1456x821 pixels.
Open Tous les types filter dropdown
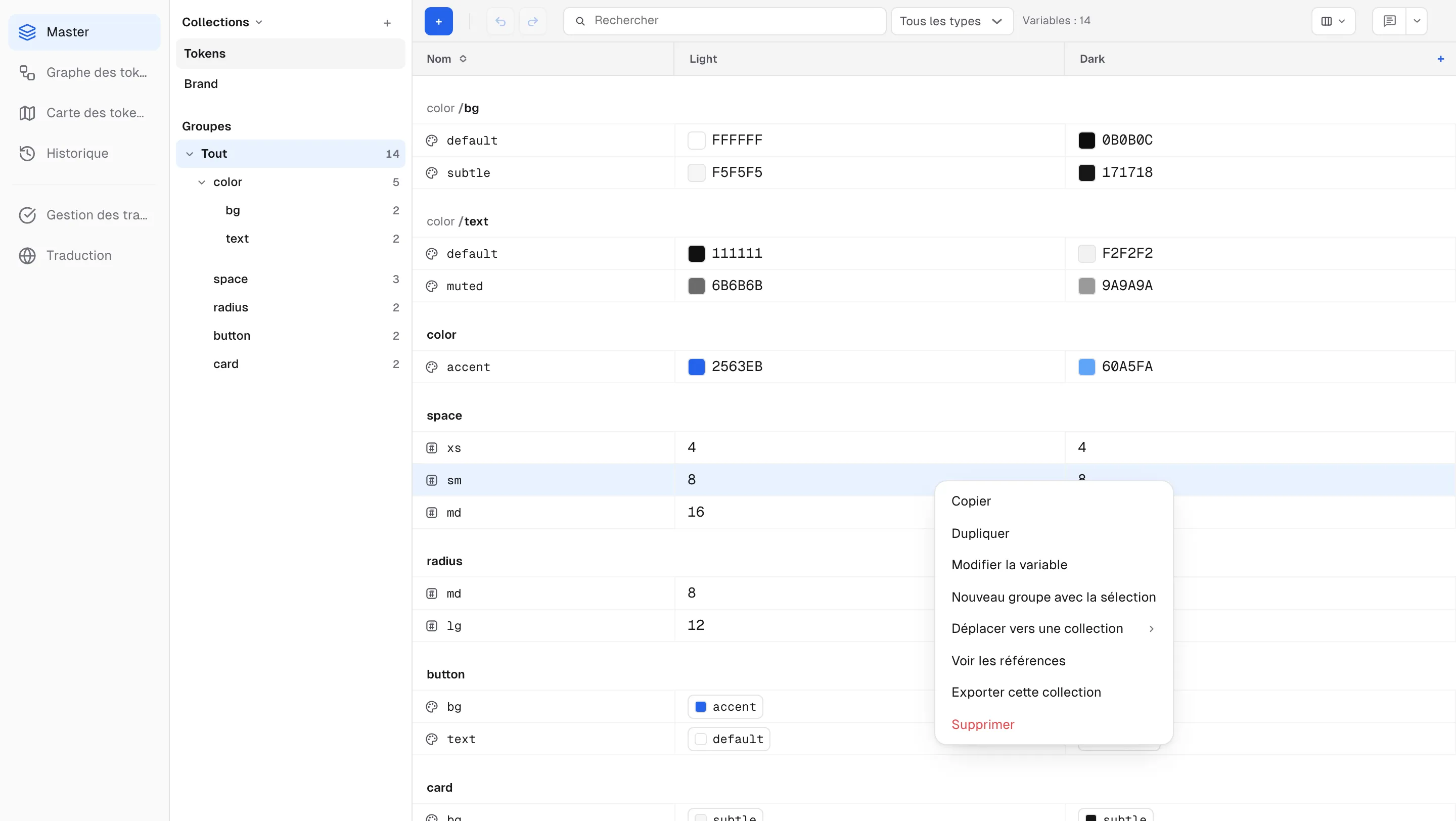[952, 21]
